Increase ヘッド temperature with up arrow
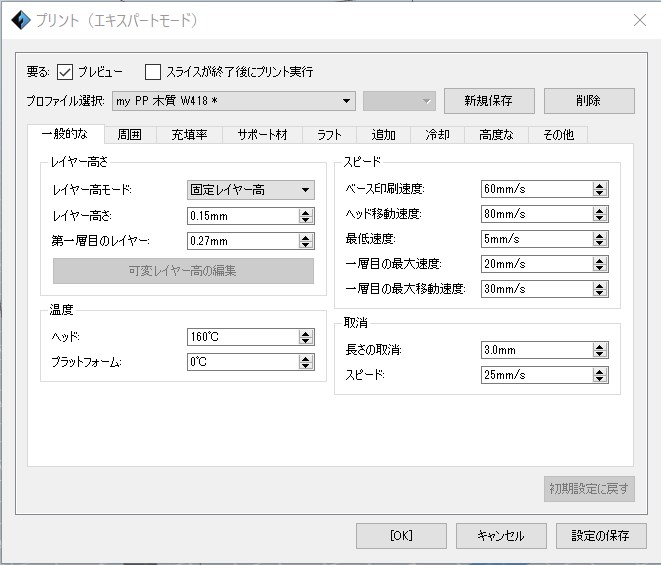Screen dimensions: 661x565 tap(306, 333)
